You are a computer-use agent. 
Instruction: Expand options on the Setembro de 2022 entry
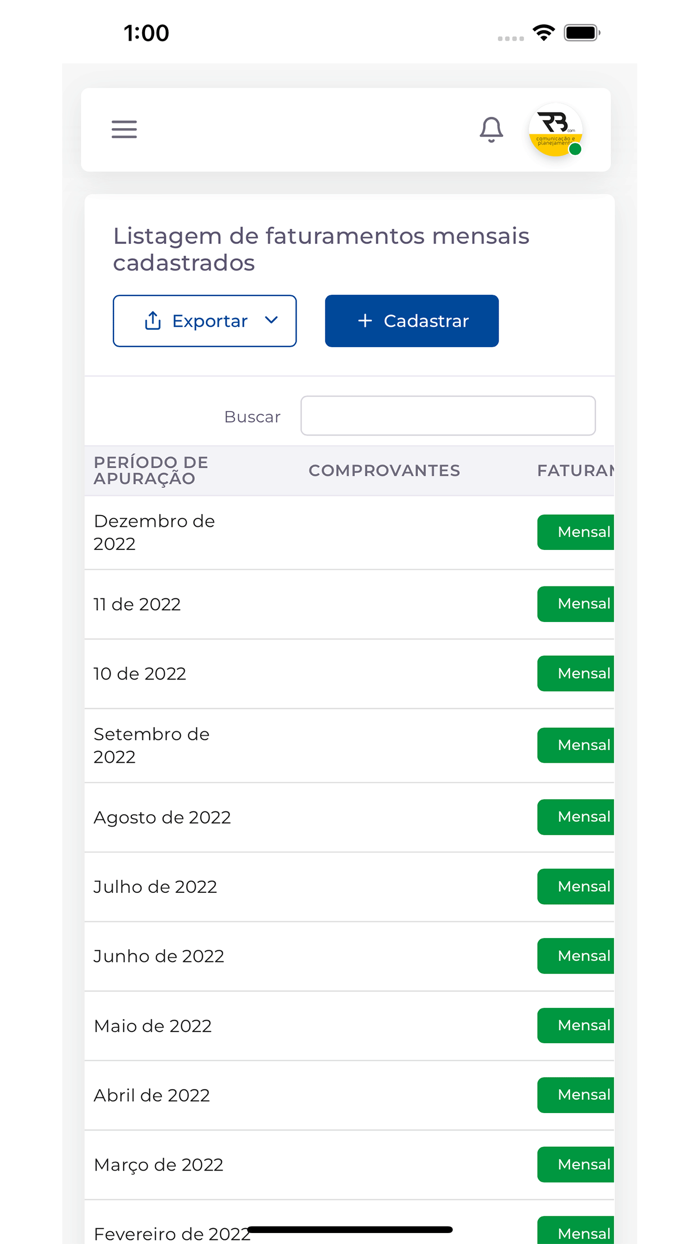click(580, 745)
